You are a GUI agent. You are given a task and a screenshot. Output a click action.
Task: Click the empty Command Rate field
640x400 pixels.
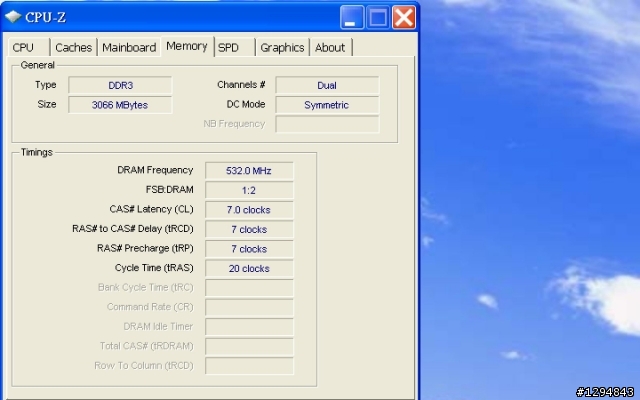coord(249,307)
